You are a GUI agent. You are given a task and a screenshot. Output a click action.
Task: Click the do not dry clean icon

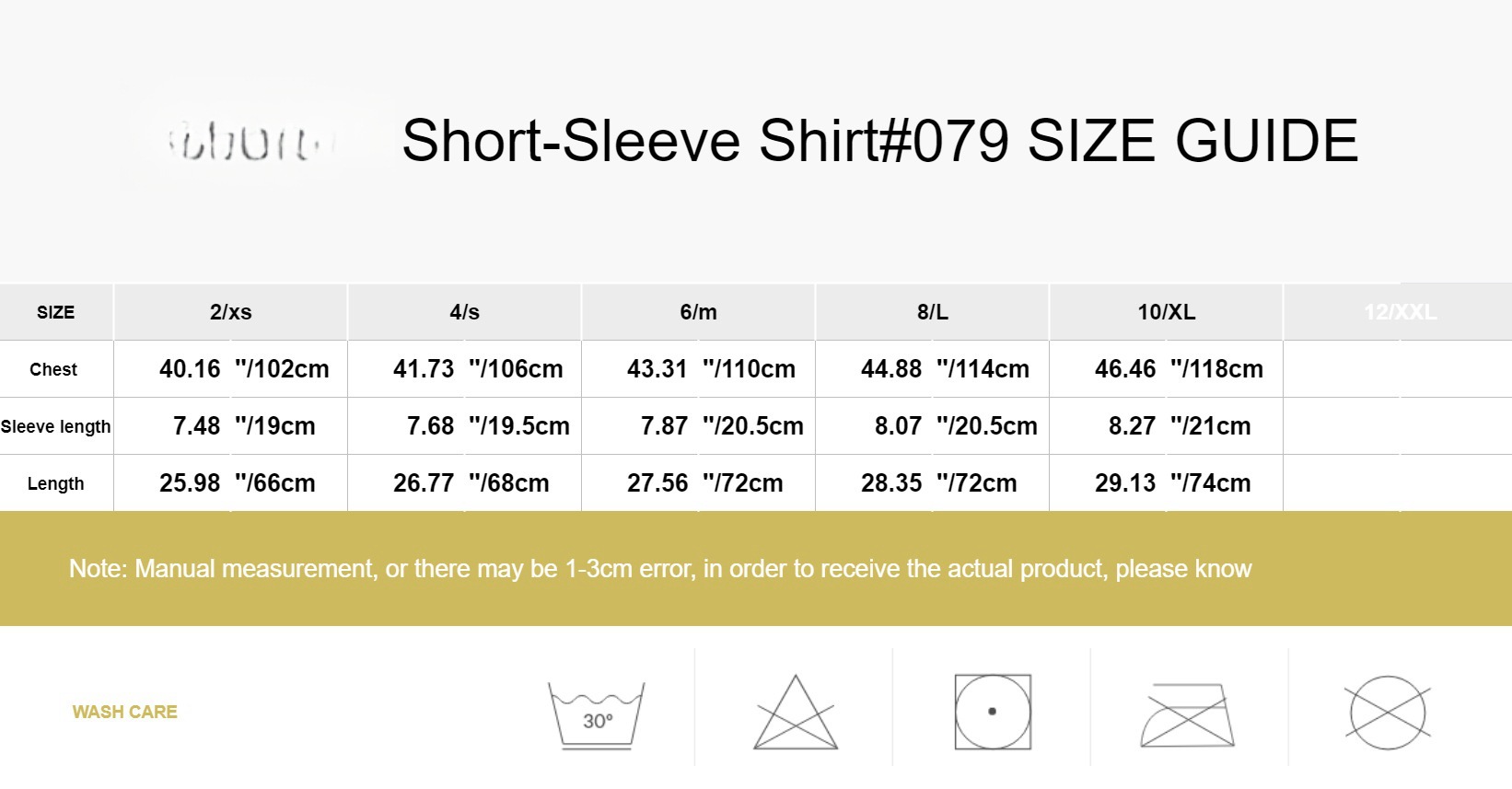coord(1388,713)
